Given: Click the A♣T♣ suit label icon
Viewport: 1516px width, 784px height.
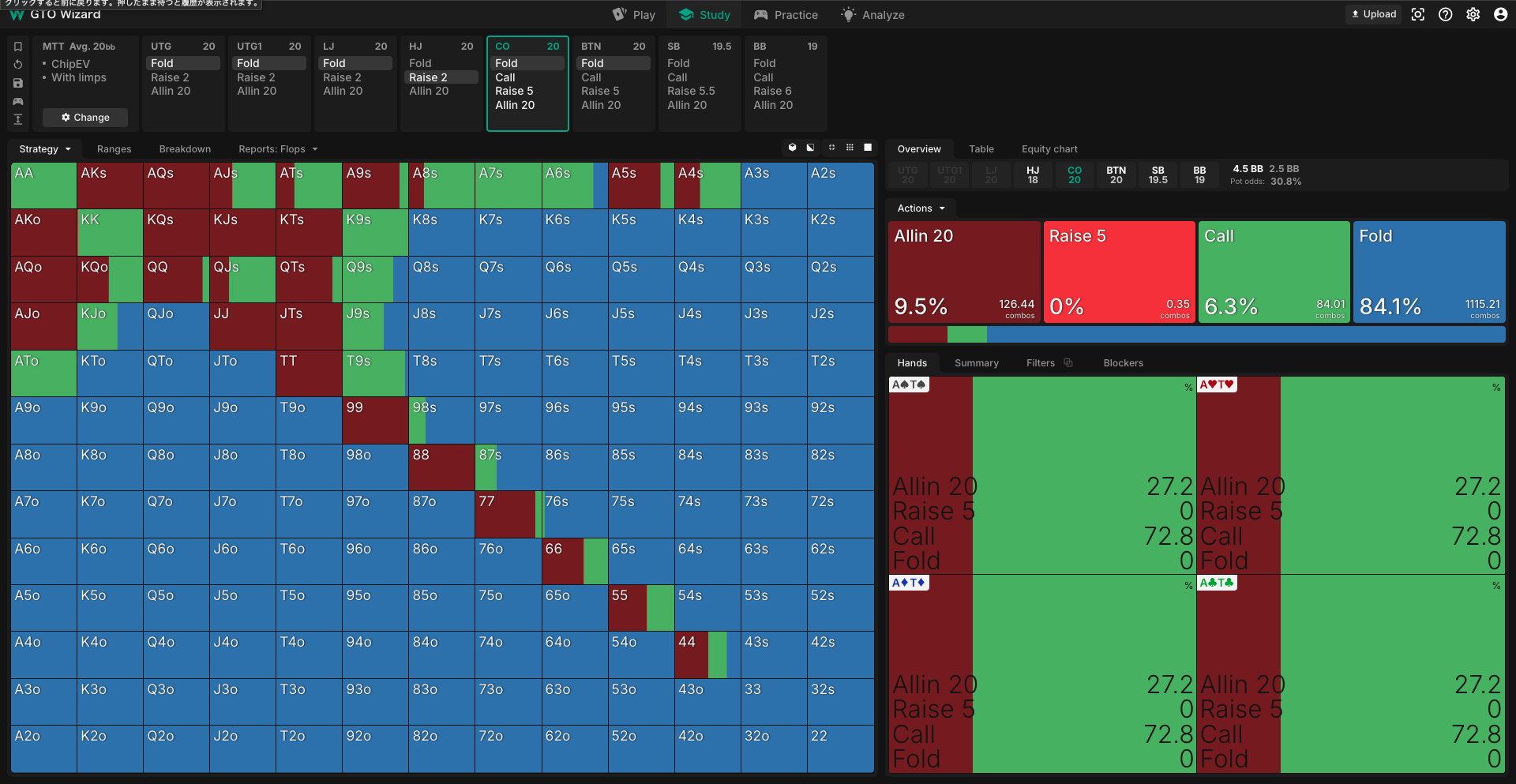Looking at the screenshot, I should pyautogui.click(x=1217, y=583).
